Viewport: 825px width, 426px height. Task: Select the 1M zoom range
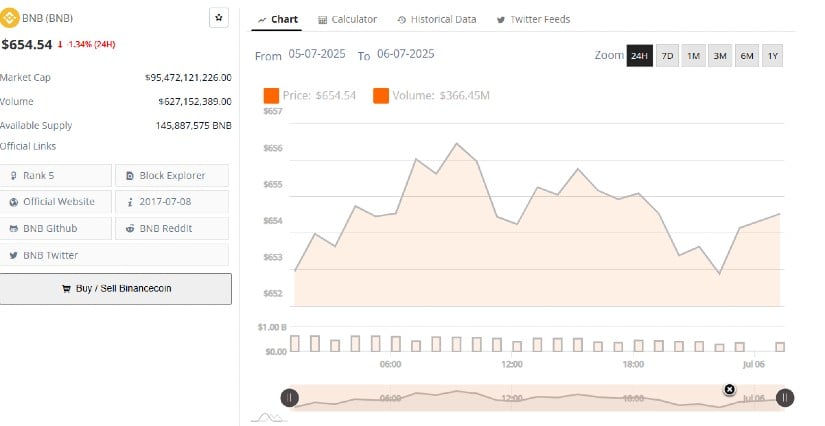click(x=693, y=56)
